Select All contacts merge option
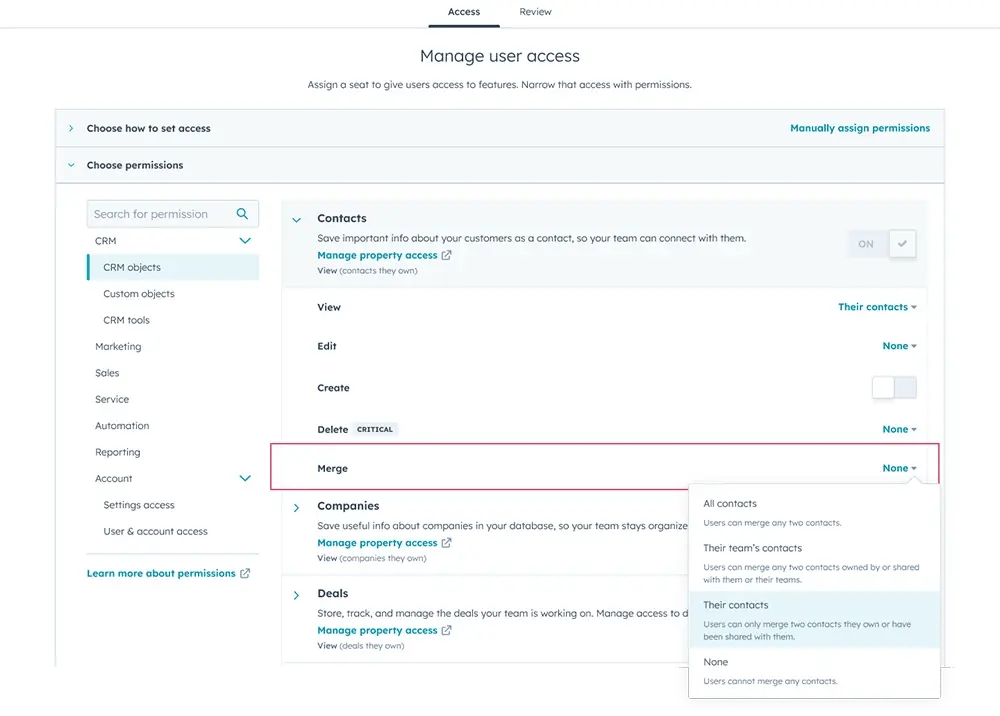 [x=814, y=513]
